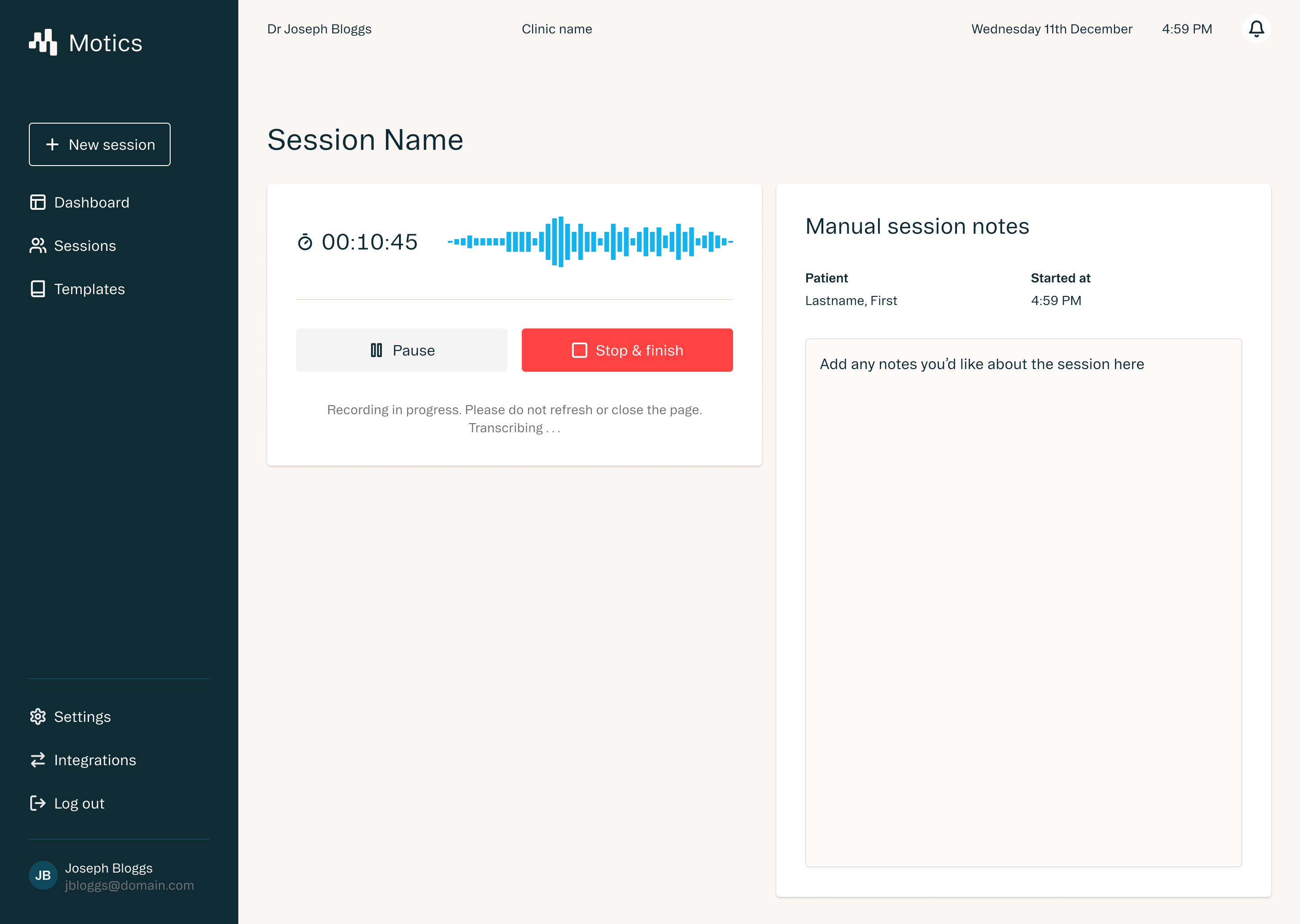The width and height of the screenshot is (1300, 924).
Task: Open the Sessions menu item
Action: [x=85, y=246]
